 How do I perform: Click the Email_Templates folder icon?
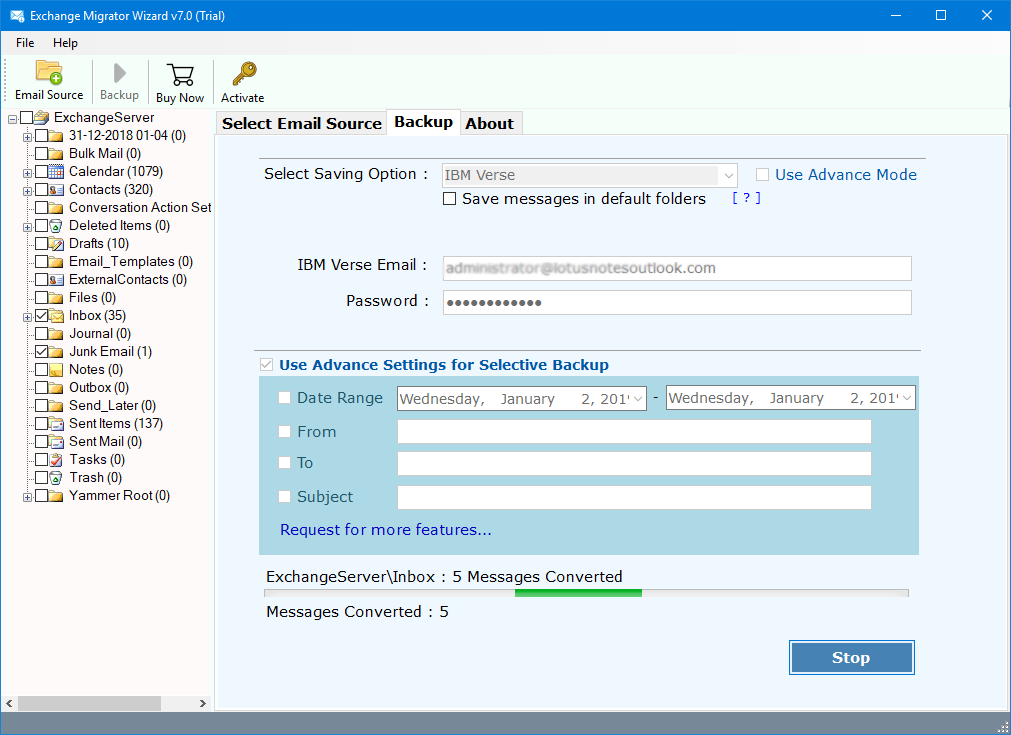[x=57, y=262]
